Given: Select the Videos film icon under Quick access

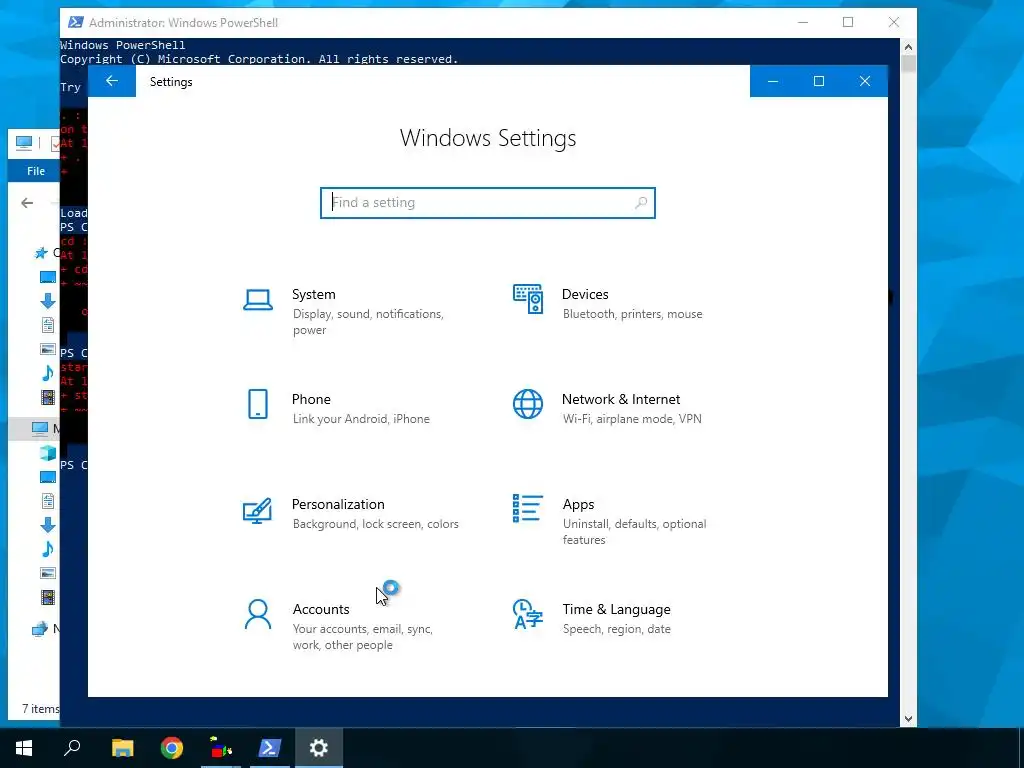Looking at the screenshot, I should (x=48, y=397).
